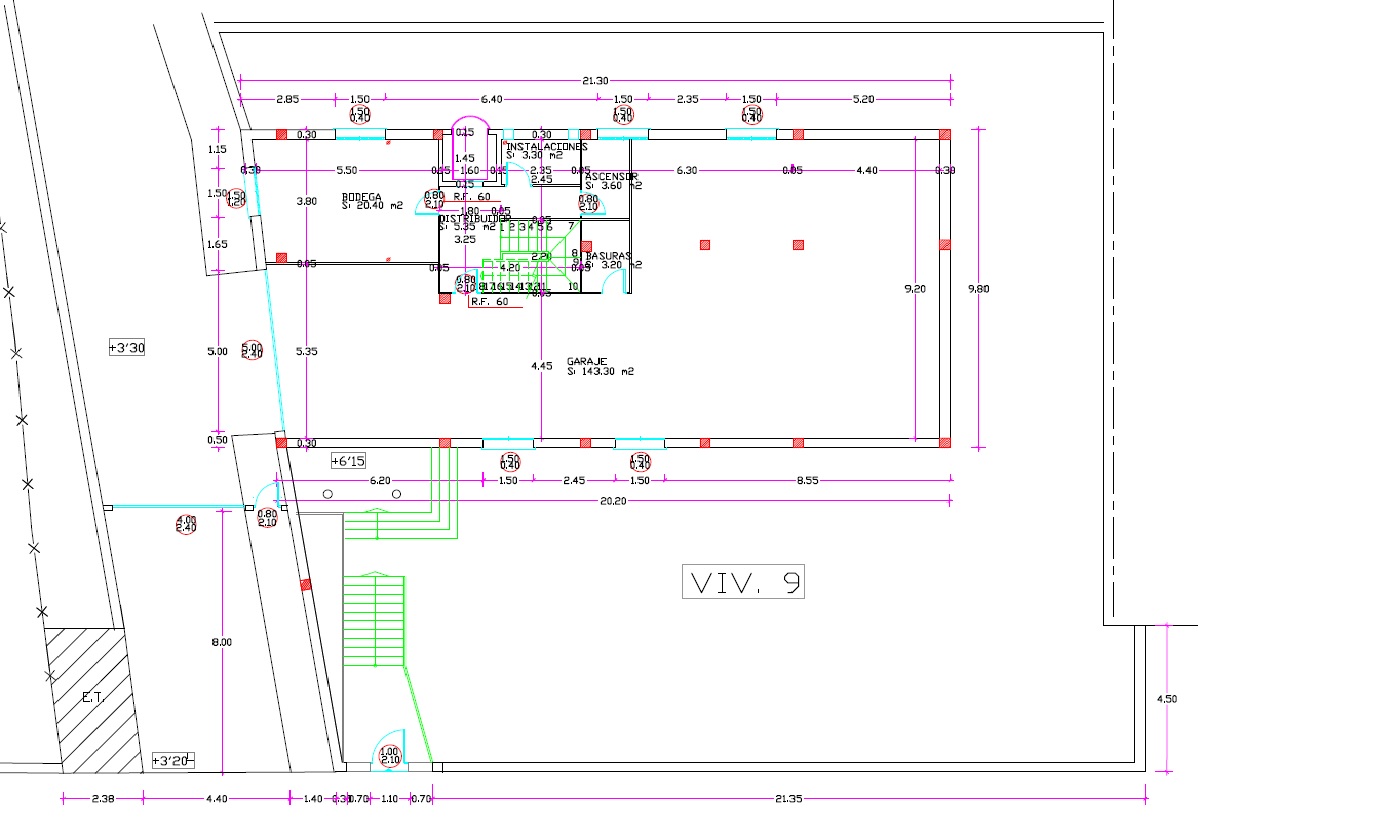
Task: Click the '143.30 m2' garage area text
Action: (x=607, y=371)
